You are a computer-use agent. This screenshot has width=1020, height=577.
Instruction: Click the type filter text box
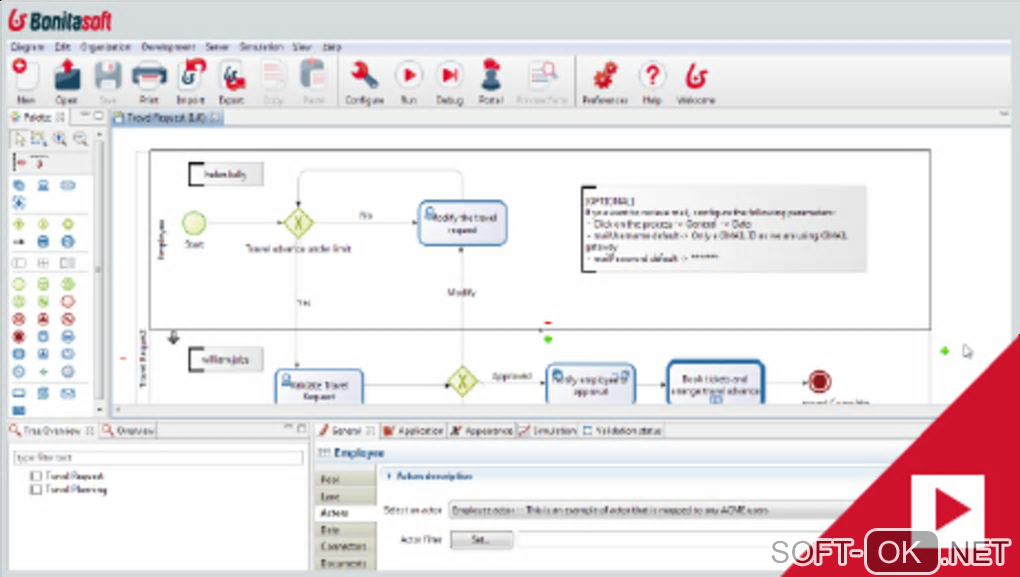pos(158,457)
